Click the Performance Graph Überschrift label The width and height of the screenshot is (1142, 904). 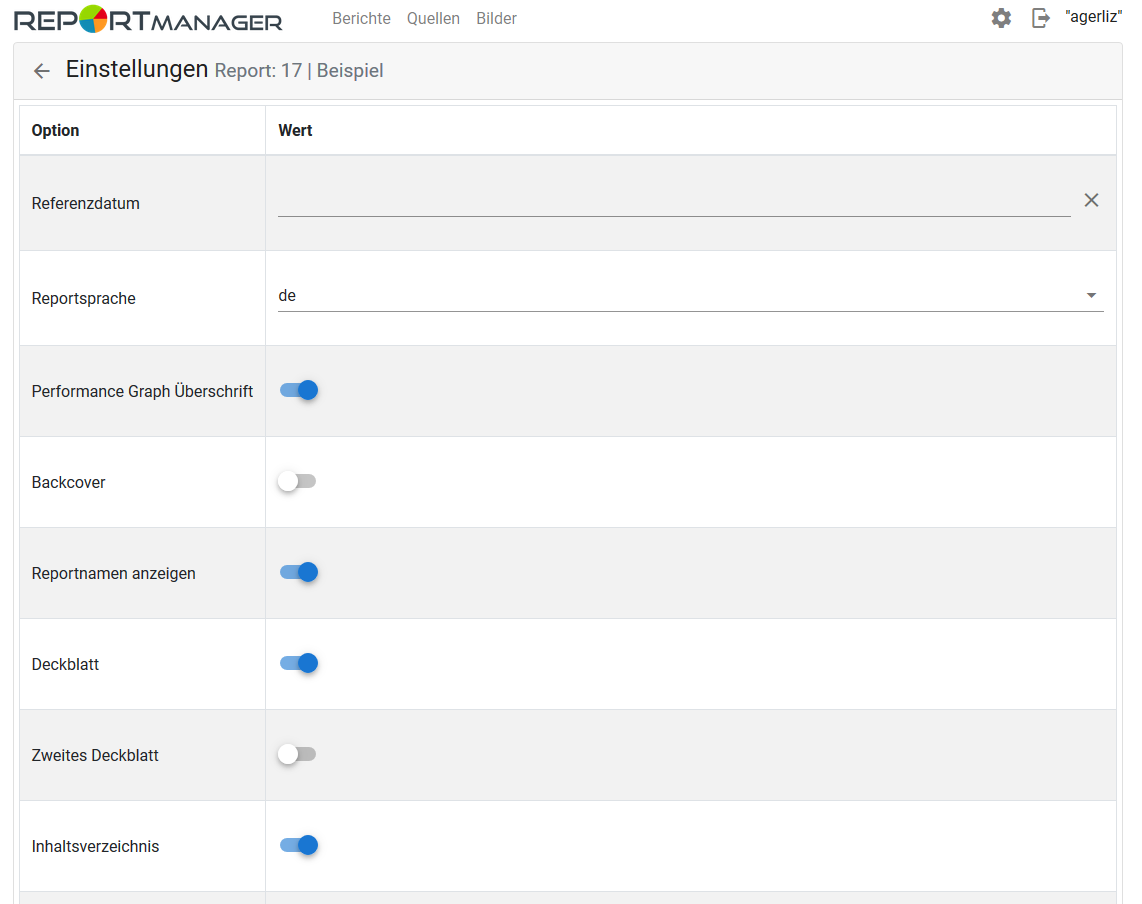[x=142, y=391]
